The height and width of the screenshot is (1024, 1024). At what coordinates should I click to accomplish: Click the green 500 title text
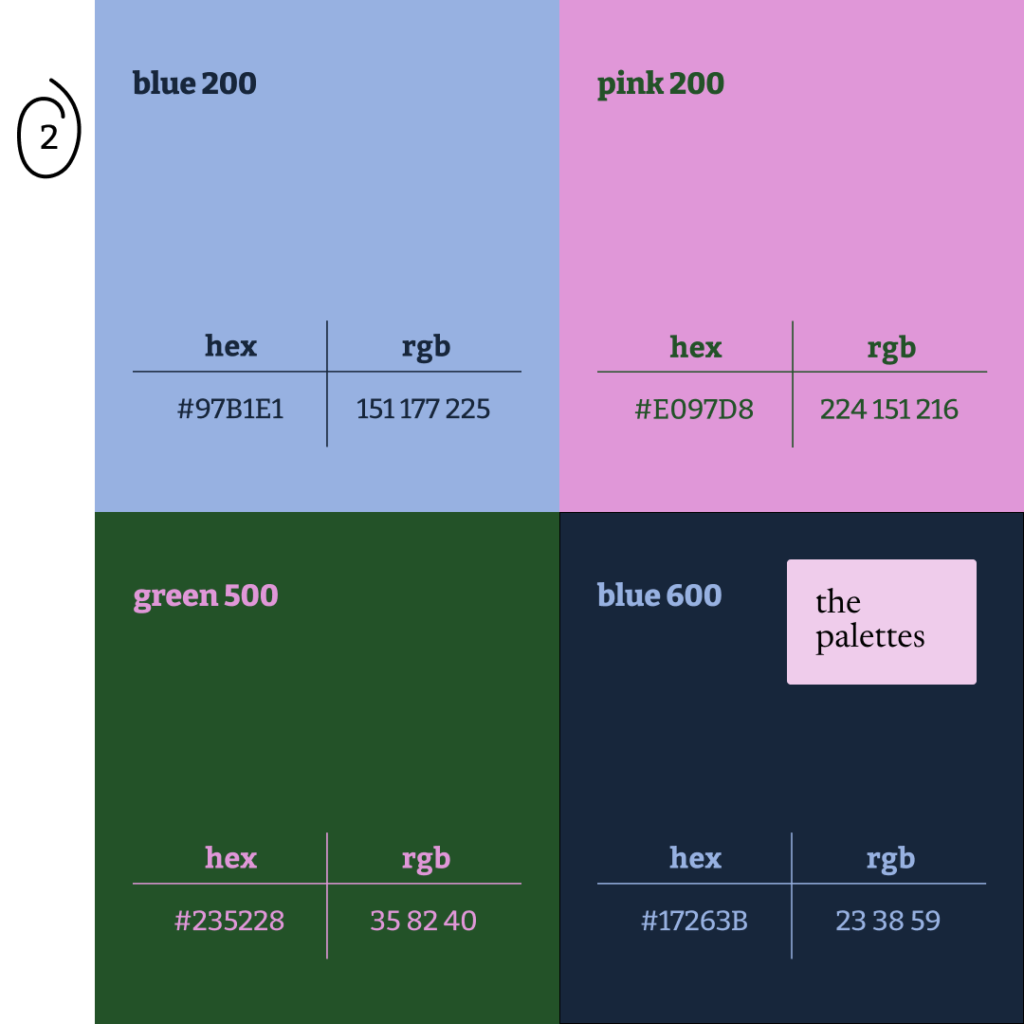click(206, 597)
